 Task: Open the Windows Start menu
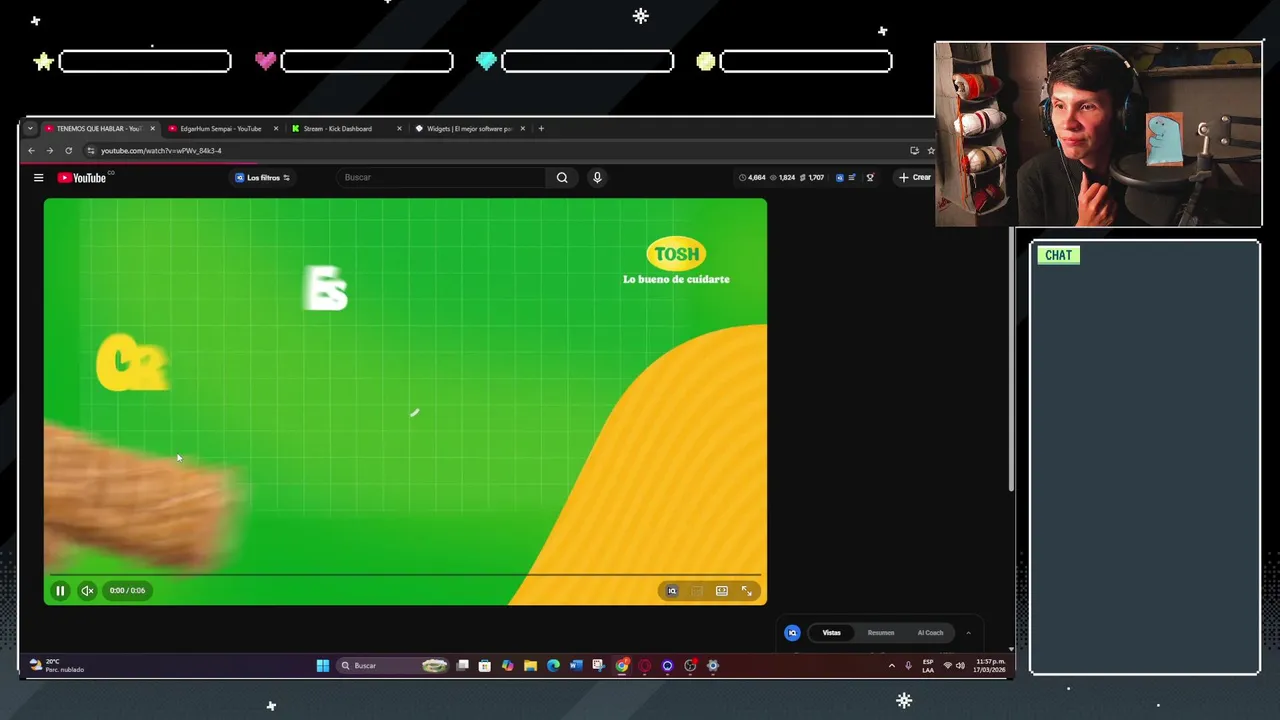pyautogui.click(x=323, y=666)
